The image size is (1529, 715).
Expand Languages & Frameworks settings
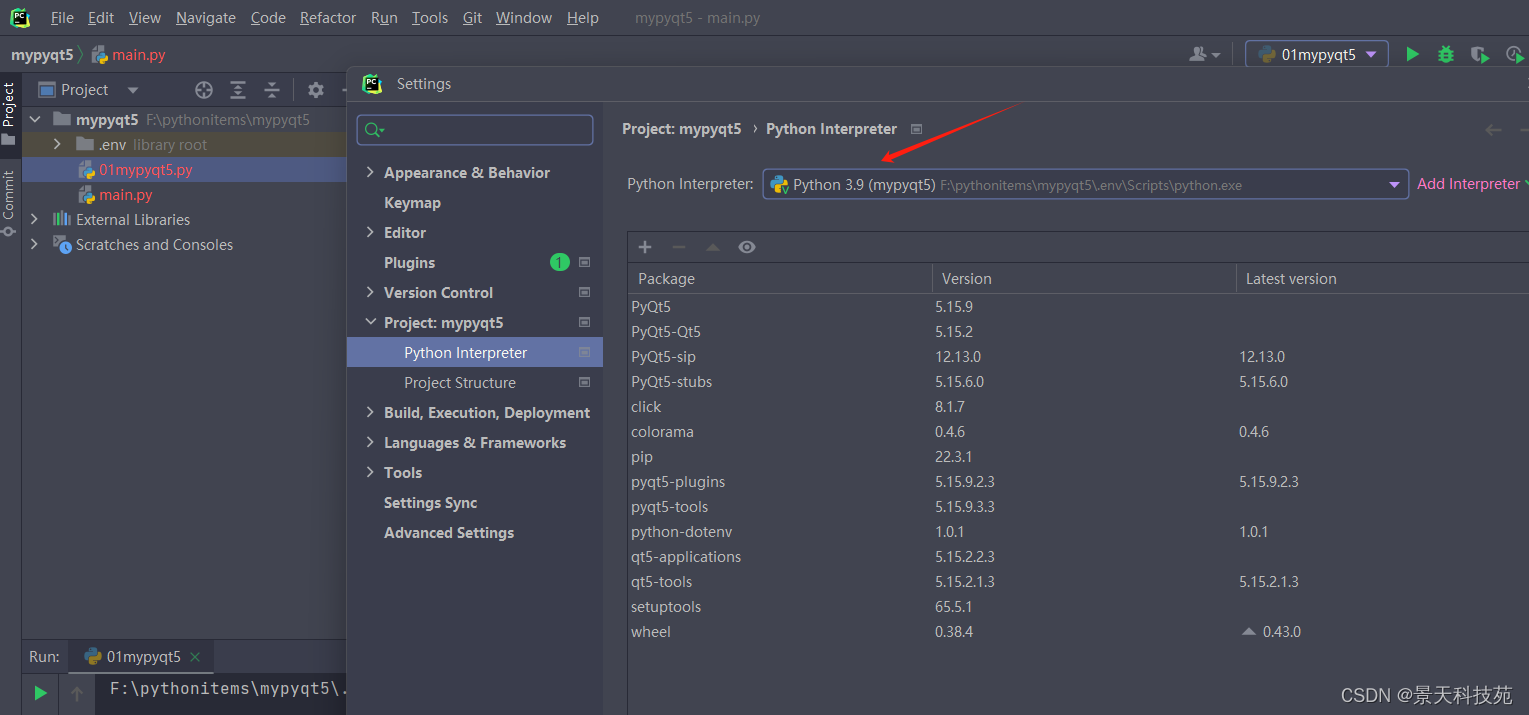coord(370,442)
